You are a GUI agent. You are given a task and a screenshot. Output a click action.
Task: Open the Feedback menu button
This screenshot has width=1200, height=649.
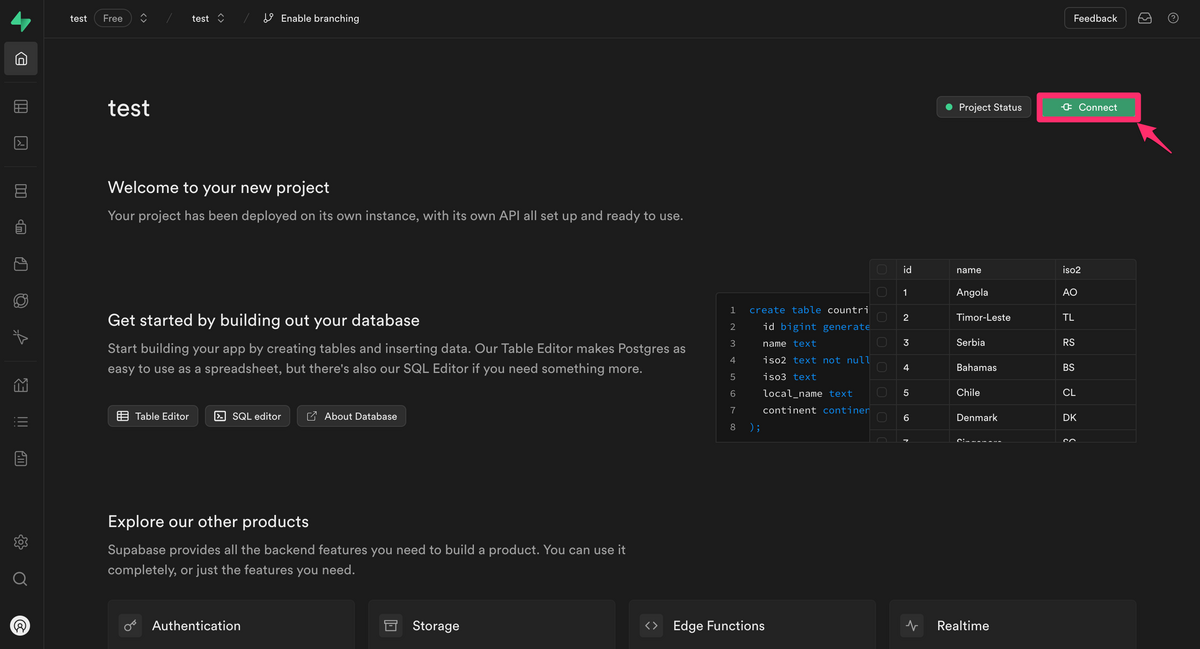[x=1095, y=19]
